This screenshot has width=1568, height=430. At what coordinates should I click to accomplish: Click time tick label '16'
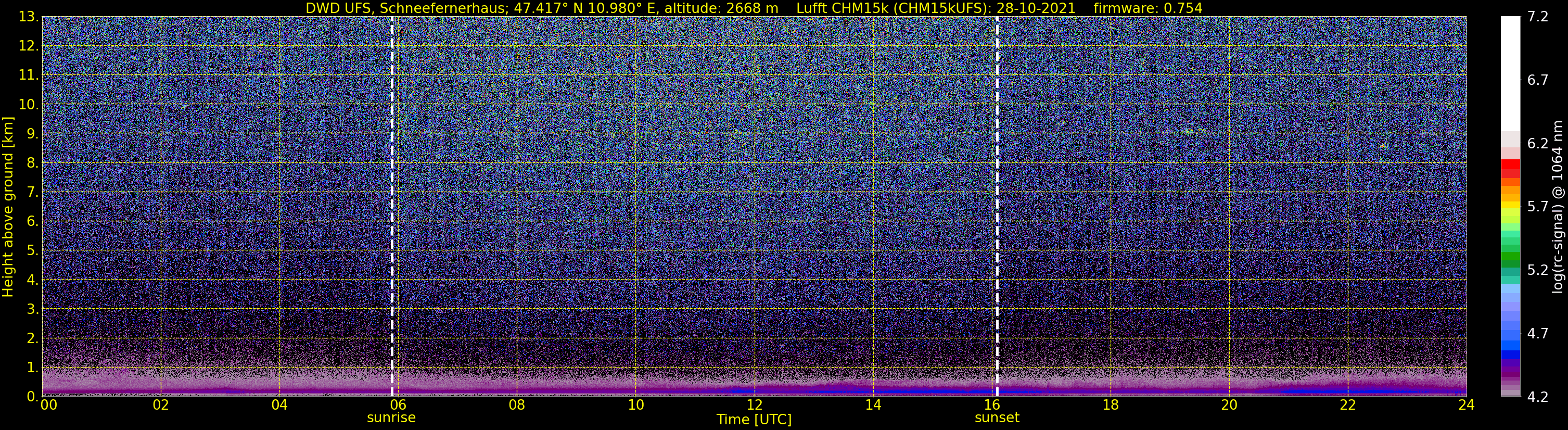pos(991,404)
